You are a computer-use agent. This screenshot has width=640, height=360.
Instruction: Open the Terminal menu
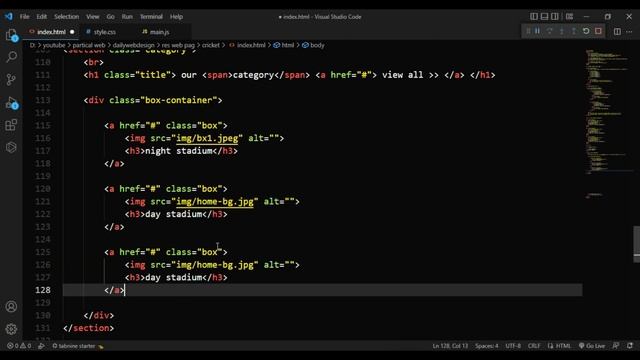(151, 17)
